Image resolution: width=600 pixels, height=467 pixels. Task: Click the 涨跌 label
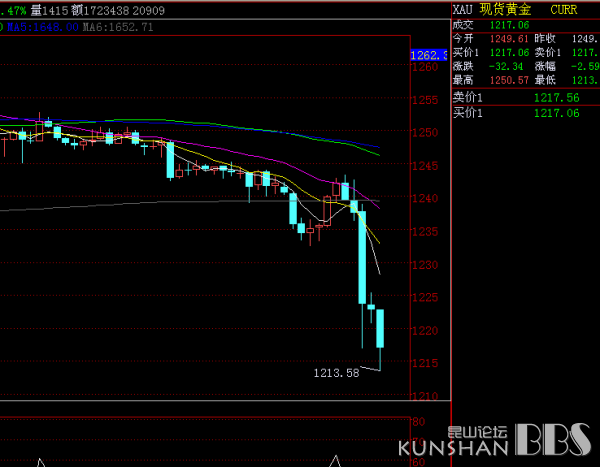(x=463, y=66)
